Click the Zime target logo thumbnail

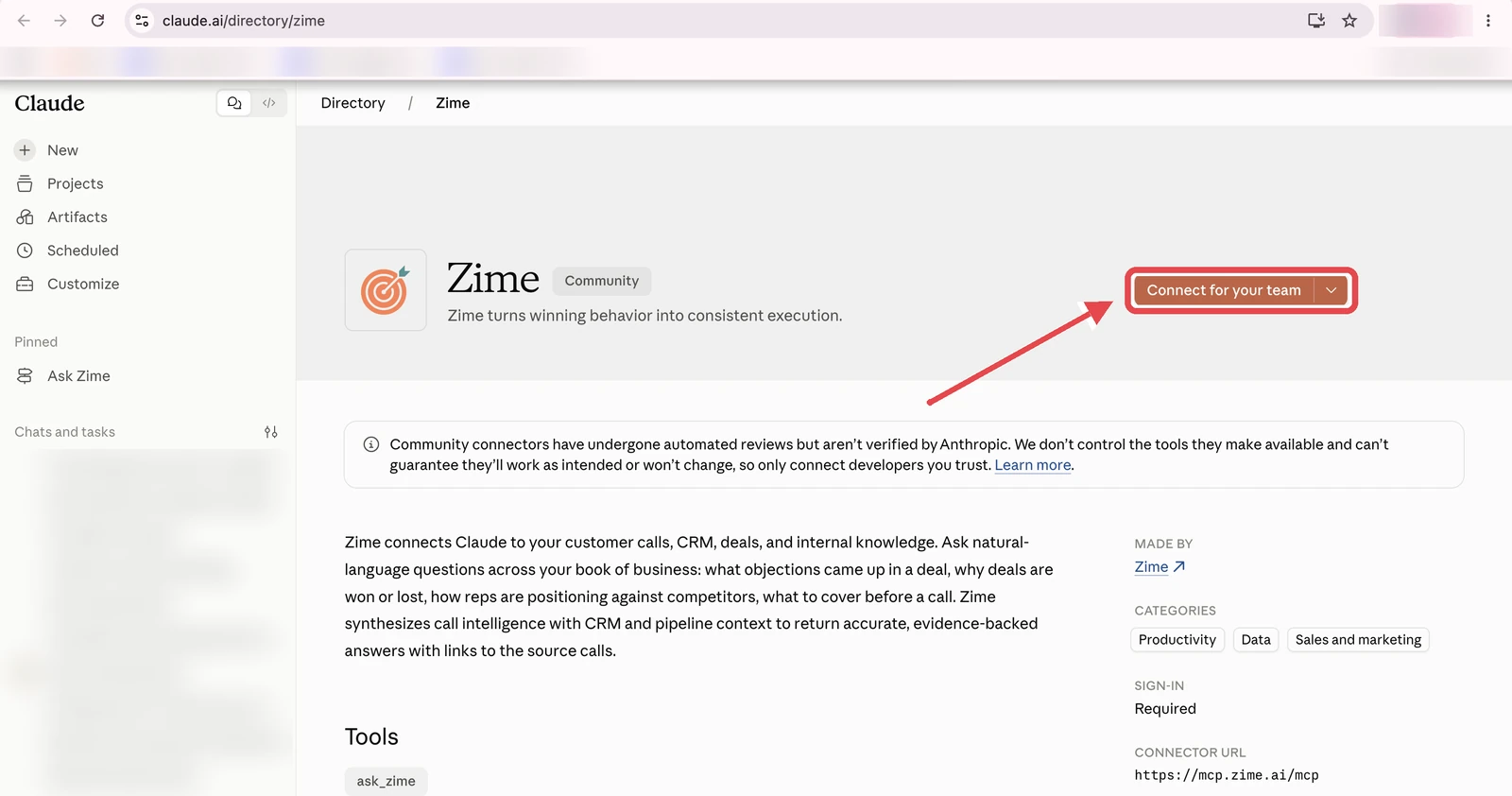(386, 290)
